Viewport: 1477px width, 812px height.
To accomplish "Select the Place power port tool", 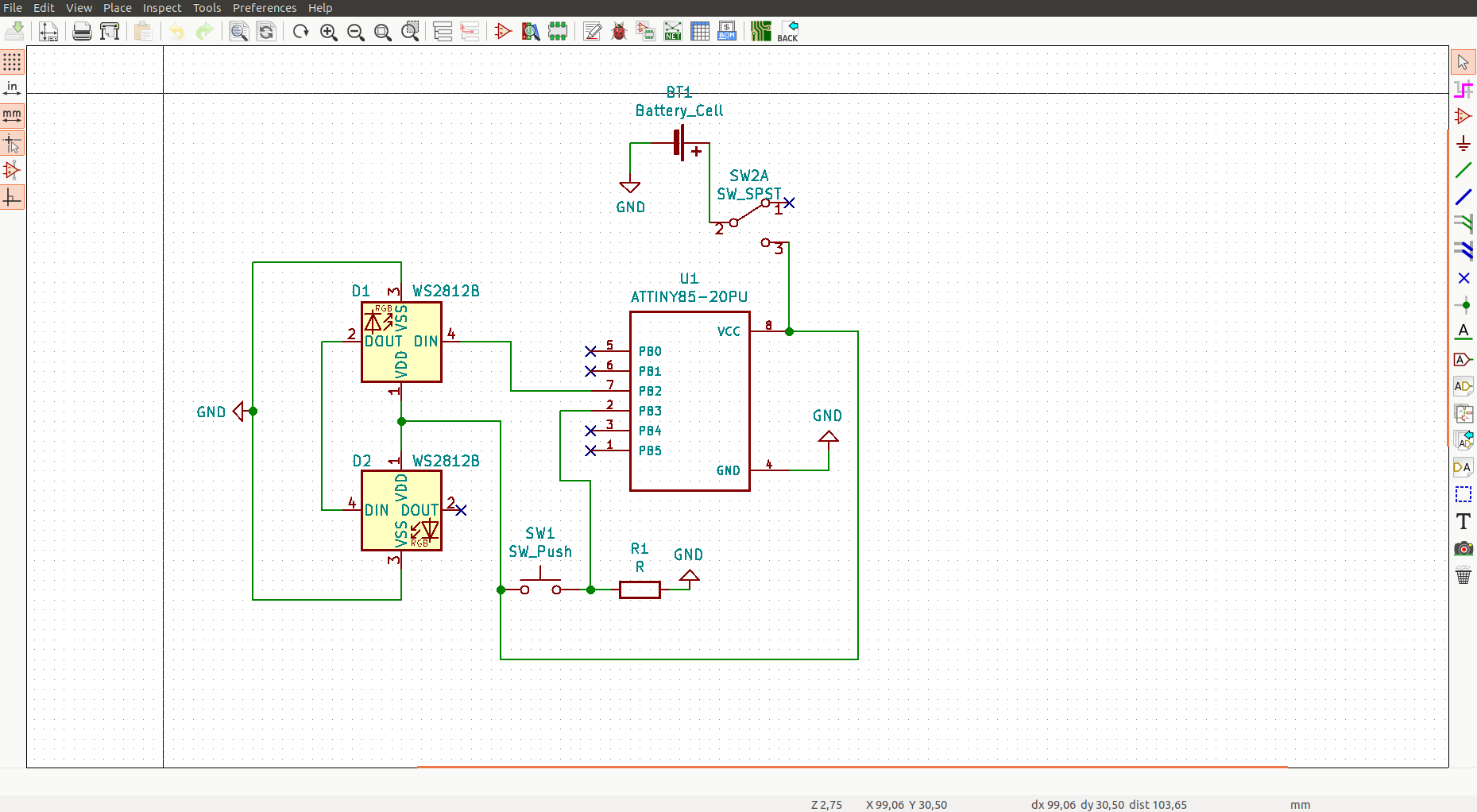I will tap(1463, 143).
